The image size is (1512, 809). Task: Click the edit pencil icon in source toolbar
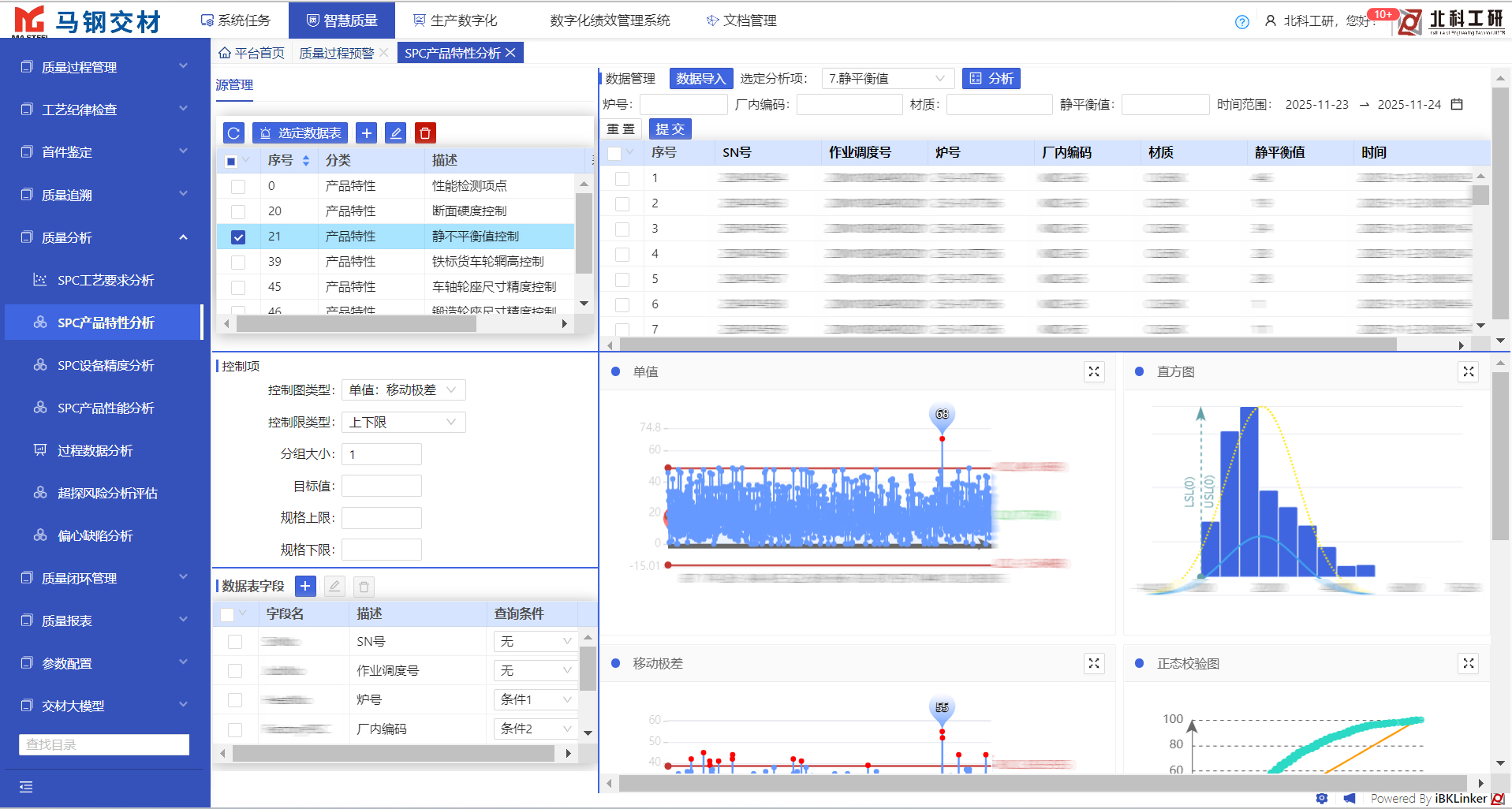point(396,133)
